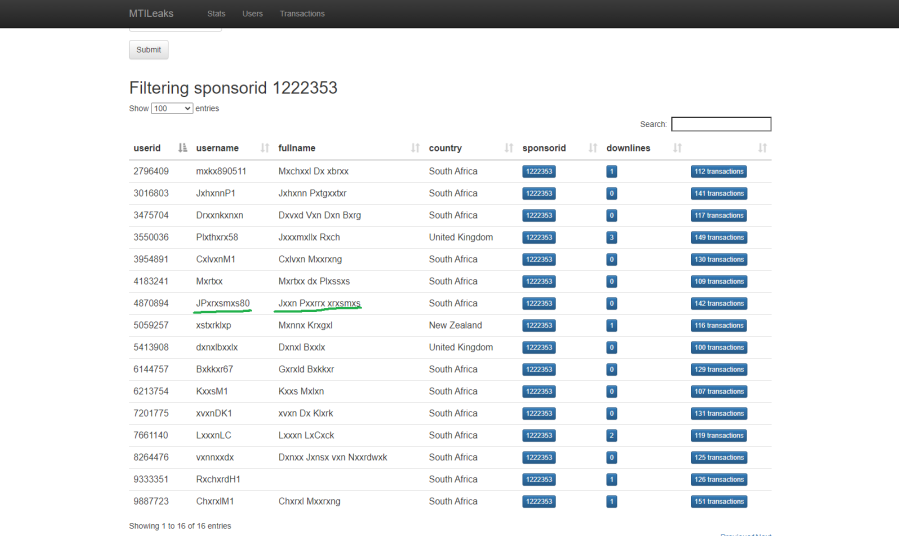The width and height of the screenshot is (899, 536).
Task: Sort by country column arrows icon
Action: click(508, 148)
